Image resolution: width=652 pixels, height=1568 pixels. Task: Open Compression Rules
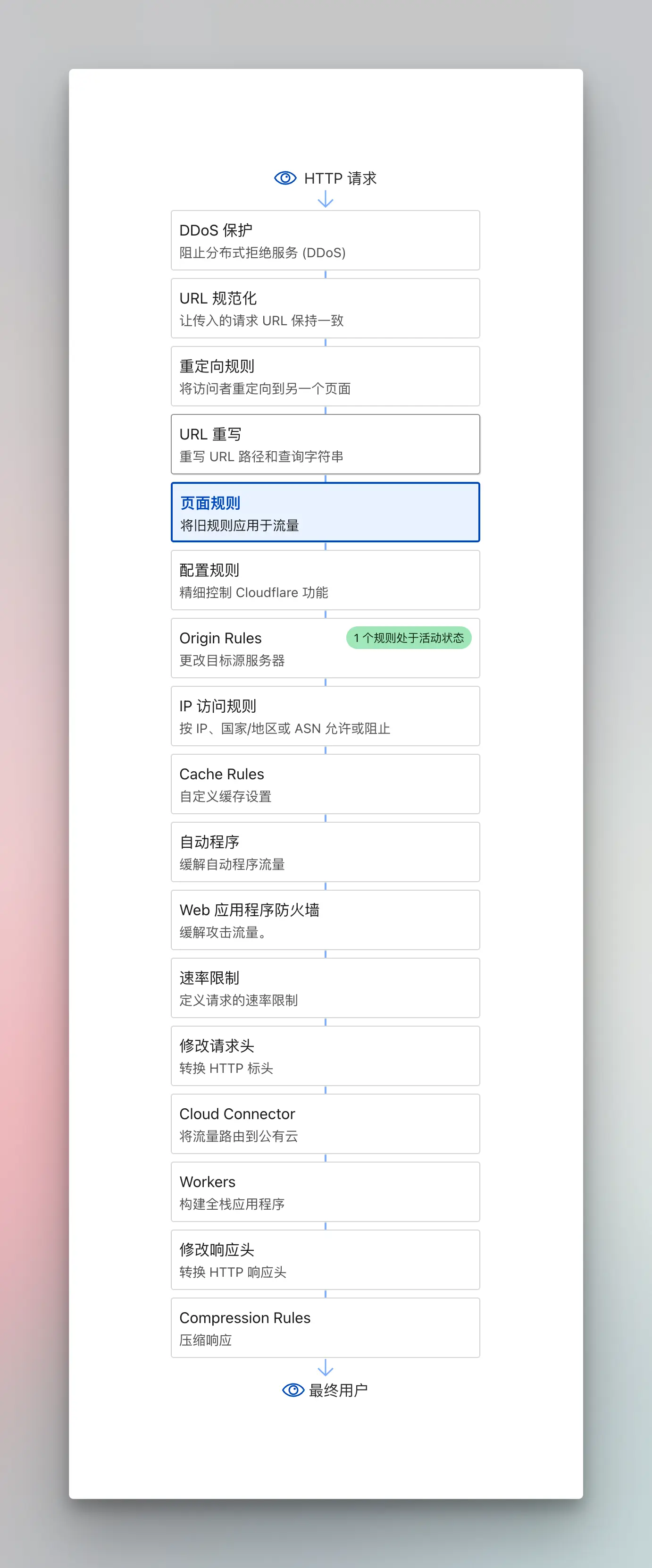[326, 1328]
